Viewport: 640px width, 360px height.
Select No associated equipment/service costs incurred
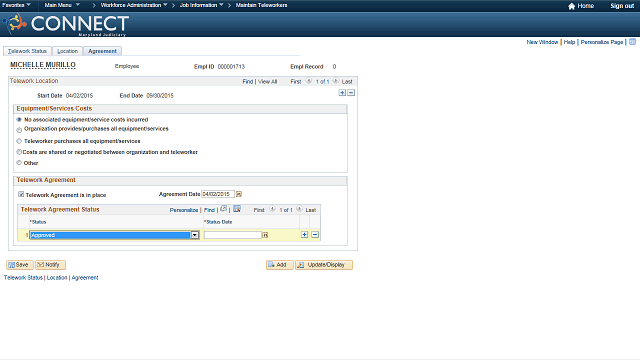tap(19, 120)
